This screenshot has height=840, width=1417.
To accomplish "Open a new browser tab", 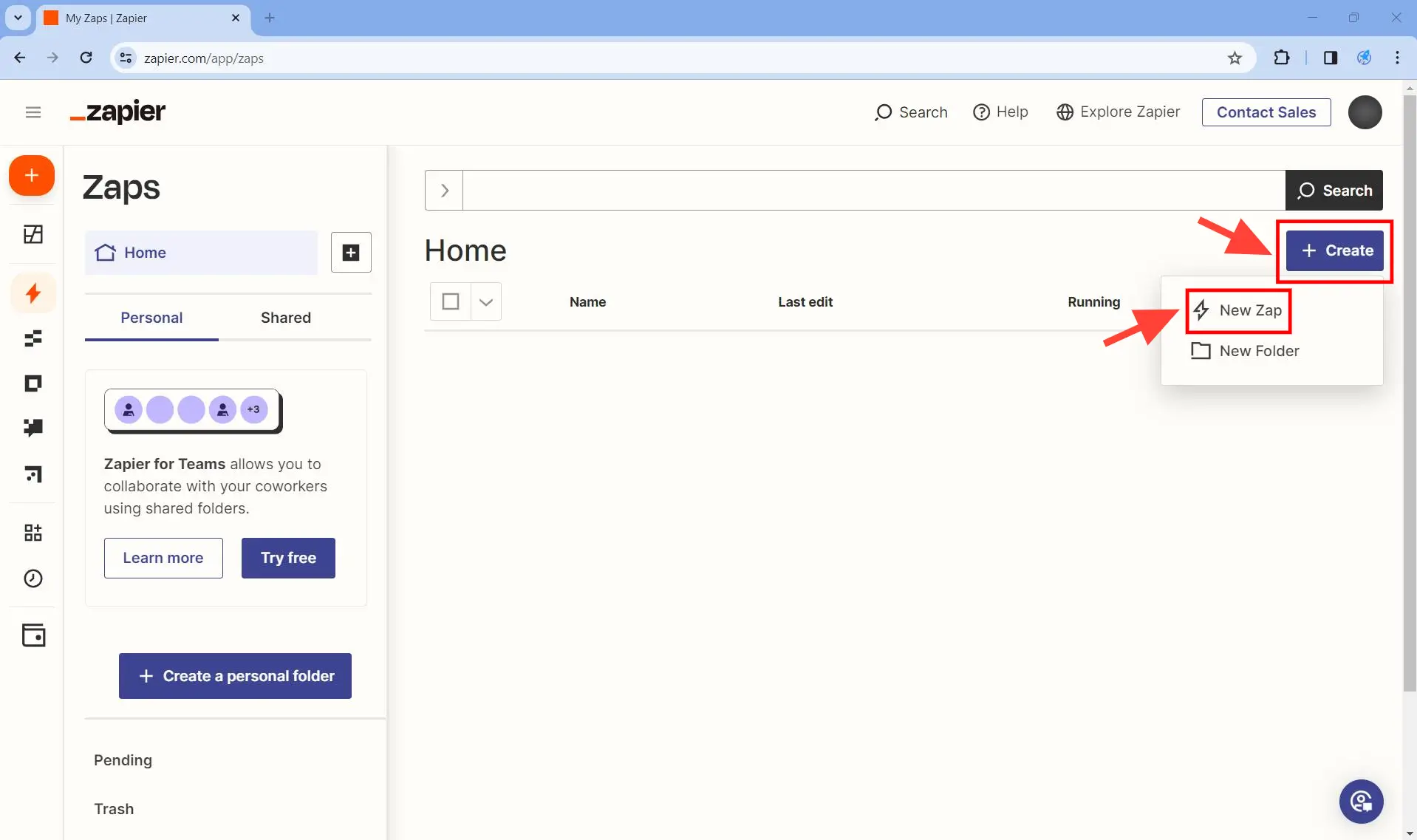I will click(270, 18).
